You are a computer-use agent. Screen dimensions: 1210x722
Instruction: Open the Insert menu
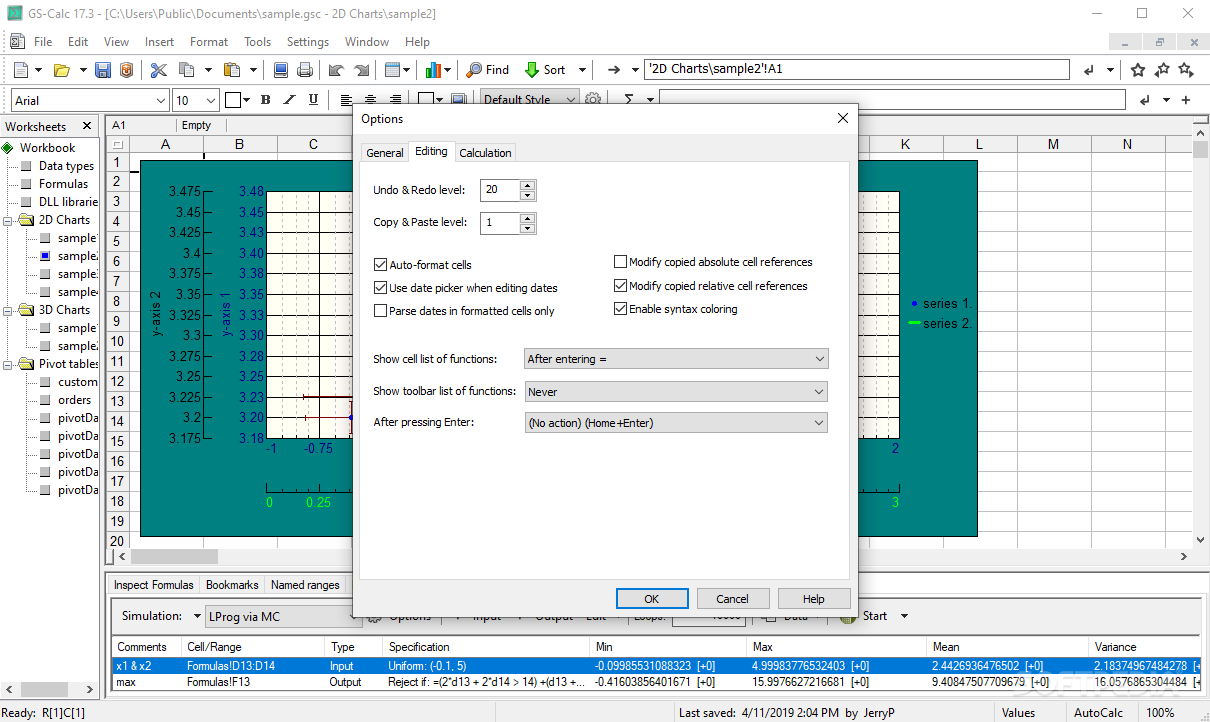click(159, 42)
